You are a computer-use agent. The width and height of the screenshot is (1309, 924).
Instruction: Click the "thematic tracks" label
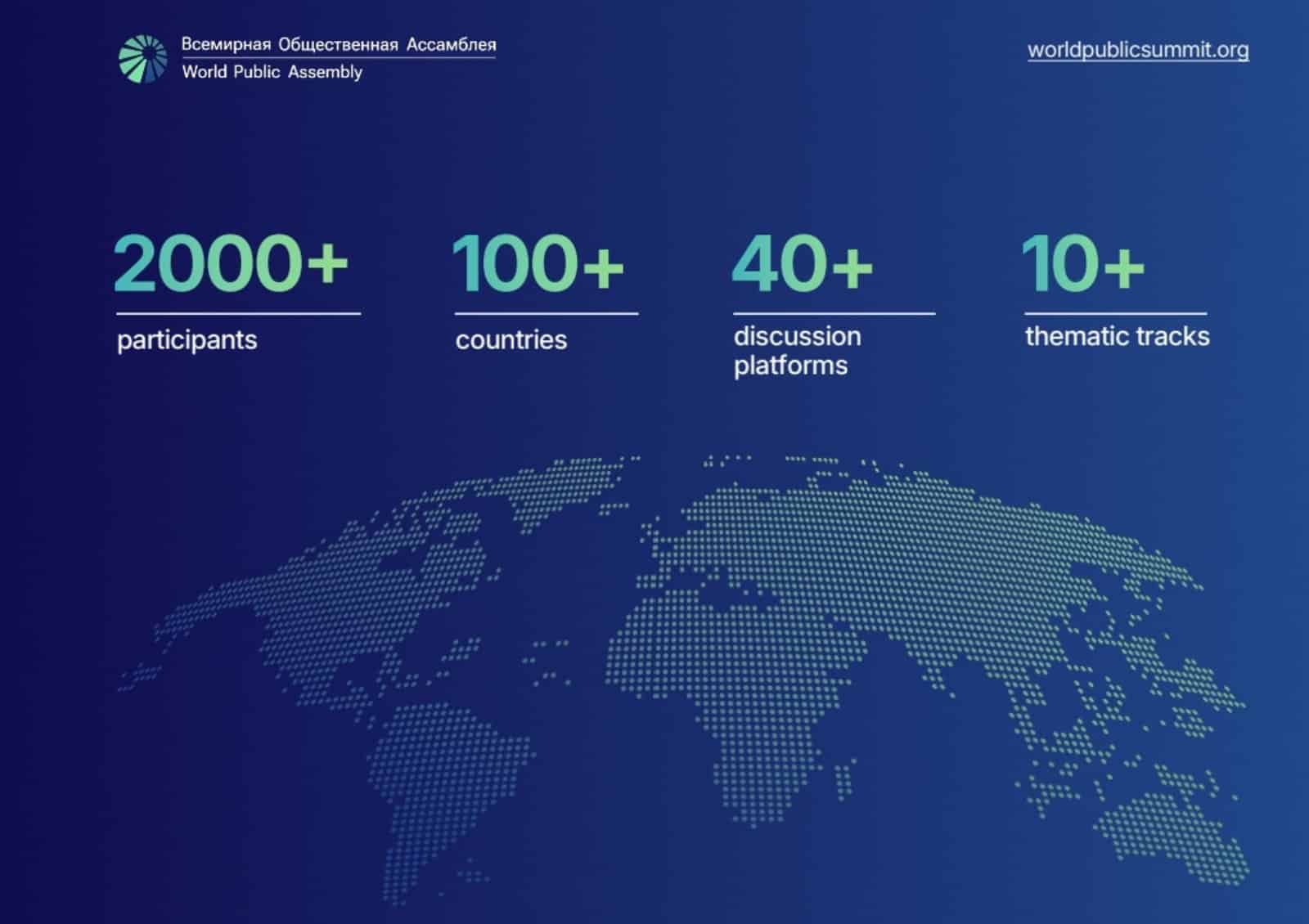pos(1117,337)
